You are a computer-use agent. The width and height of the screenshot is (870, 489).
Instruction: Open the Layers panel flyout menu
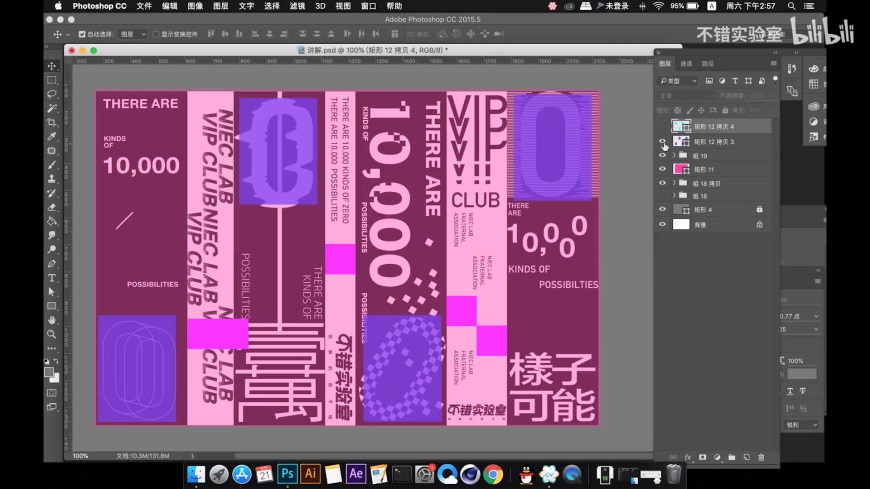(773, 63)
